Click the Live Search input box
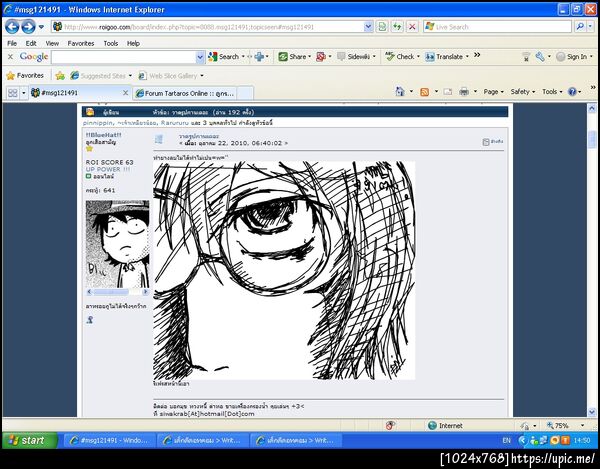 pos(497,26)
